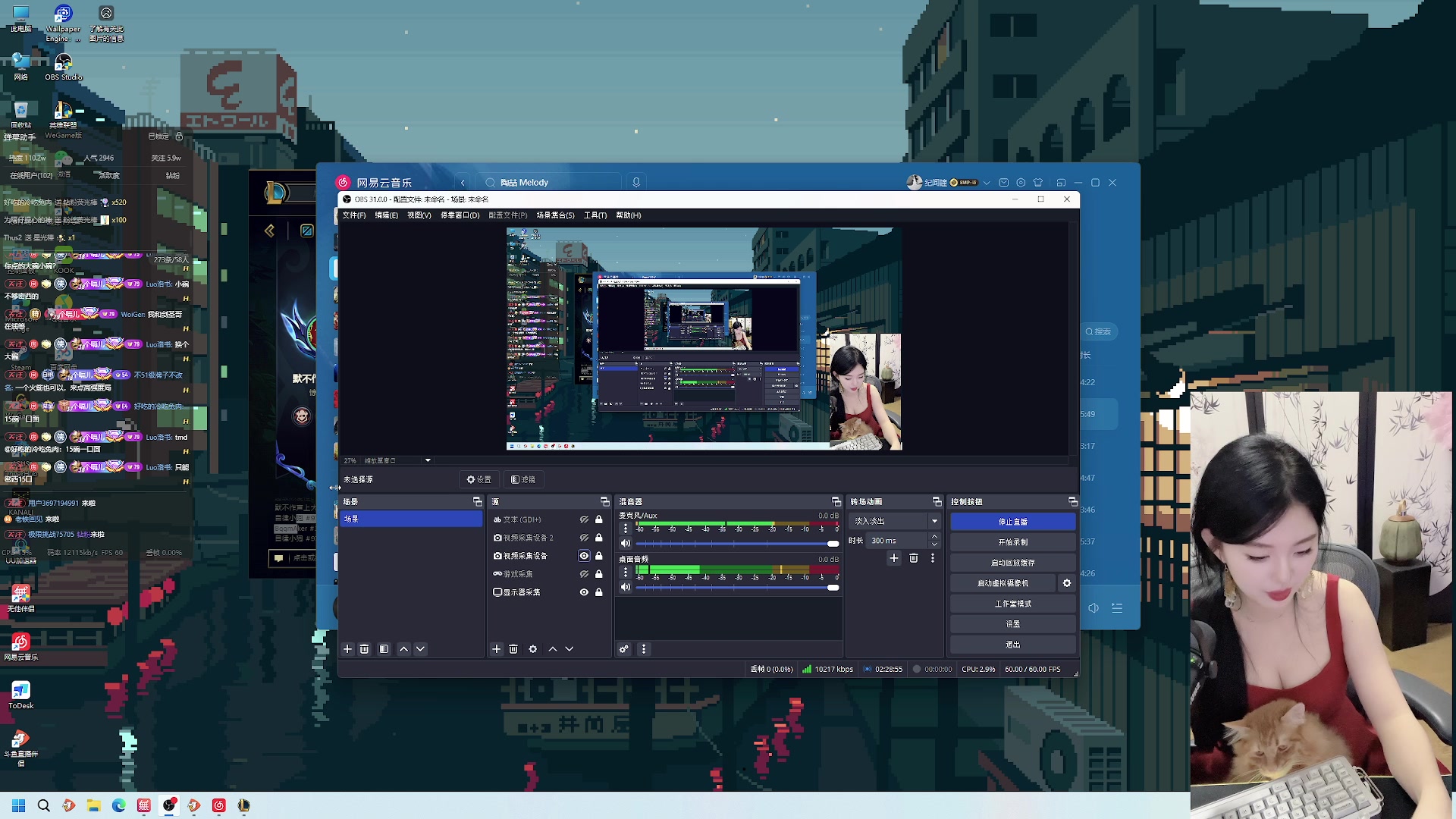Open 视图(V) menu in OBS
The width and height of the screenshot is (1456, 819).
419,215
